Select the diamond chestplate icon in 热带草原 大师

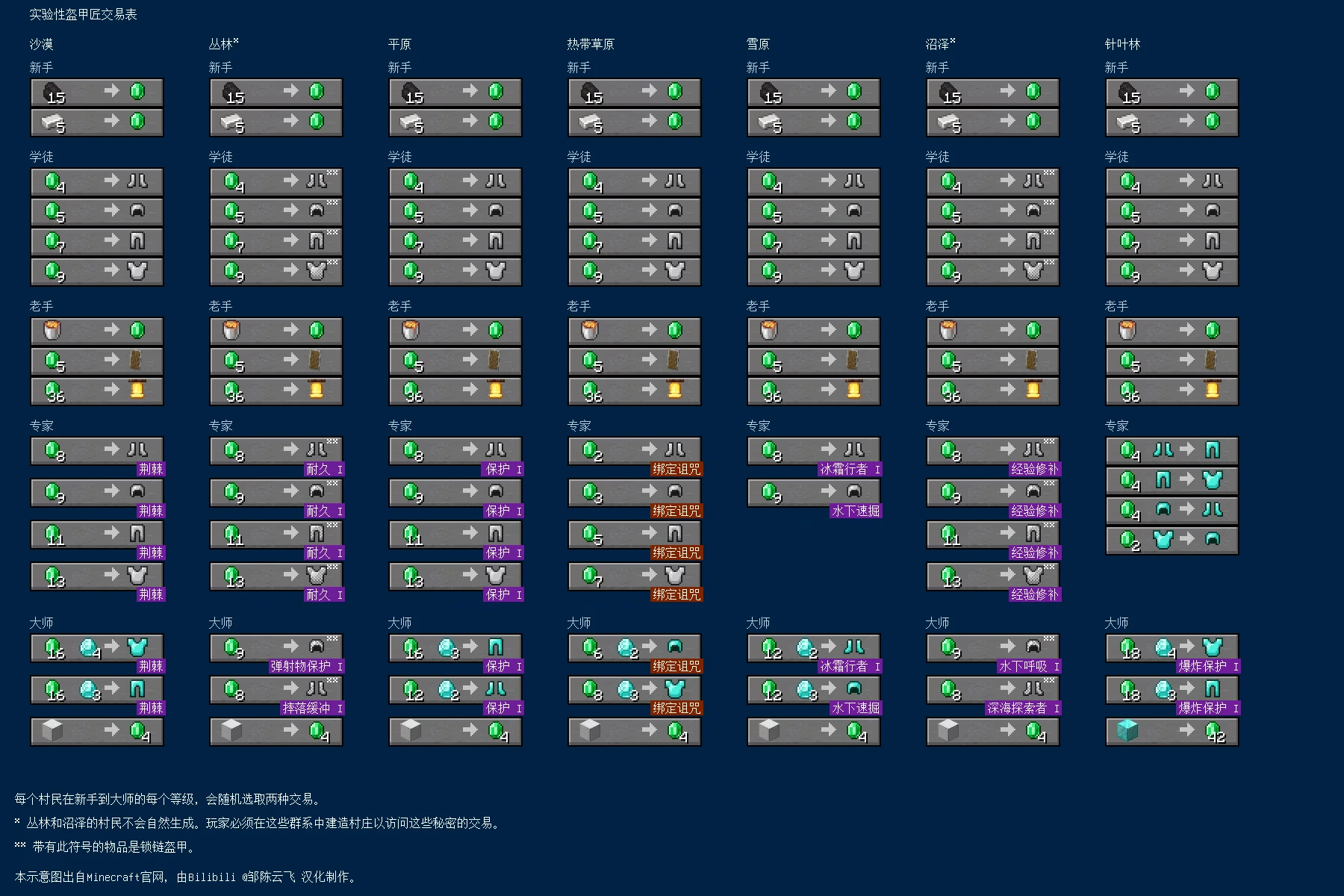coord(675,688)
